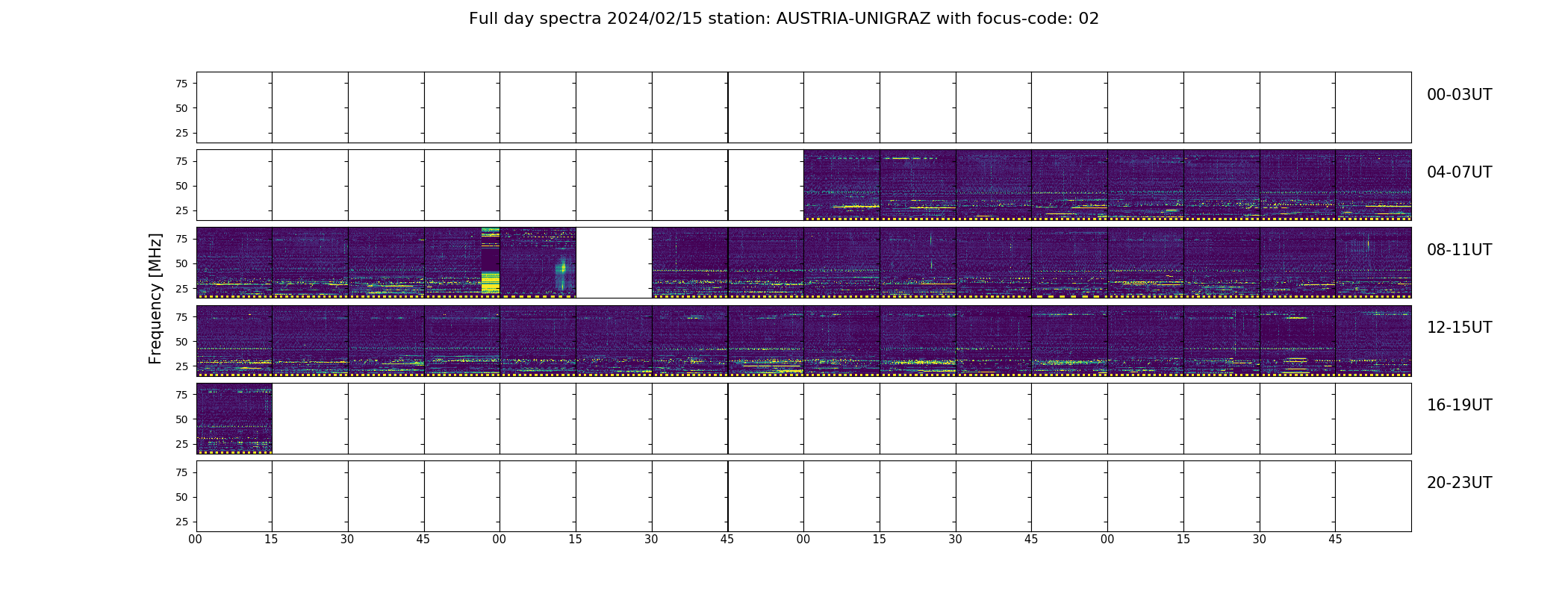Select the 25 tick of the 20-23UT row
This screenshot has width=1568, height=597.
[181, 522]
